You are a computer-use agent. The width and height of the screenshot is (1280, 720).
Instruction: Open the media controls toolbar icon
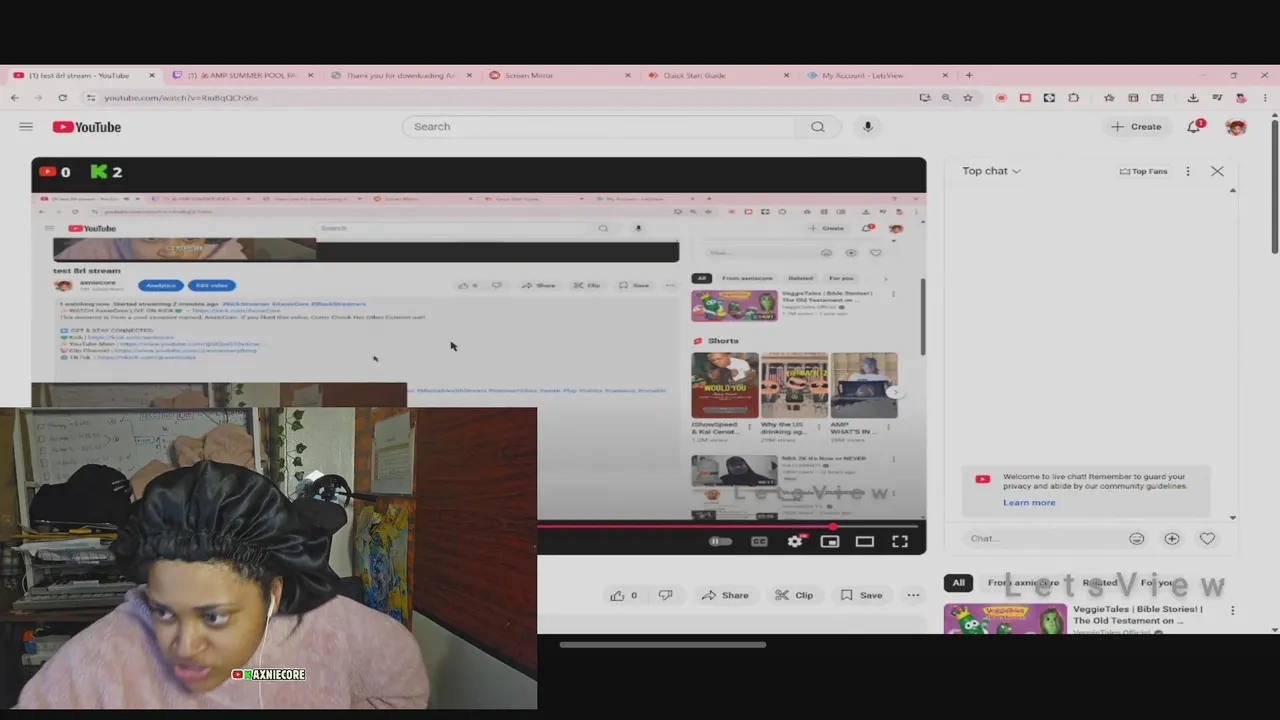pyautogui.click(x=1217, y=98)
